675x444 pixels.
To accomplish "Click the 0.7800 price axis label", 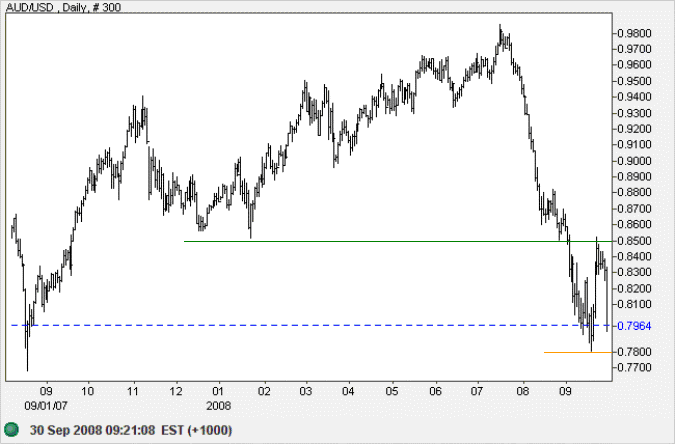I will (634, 352).
